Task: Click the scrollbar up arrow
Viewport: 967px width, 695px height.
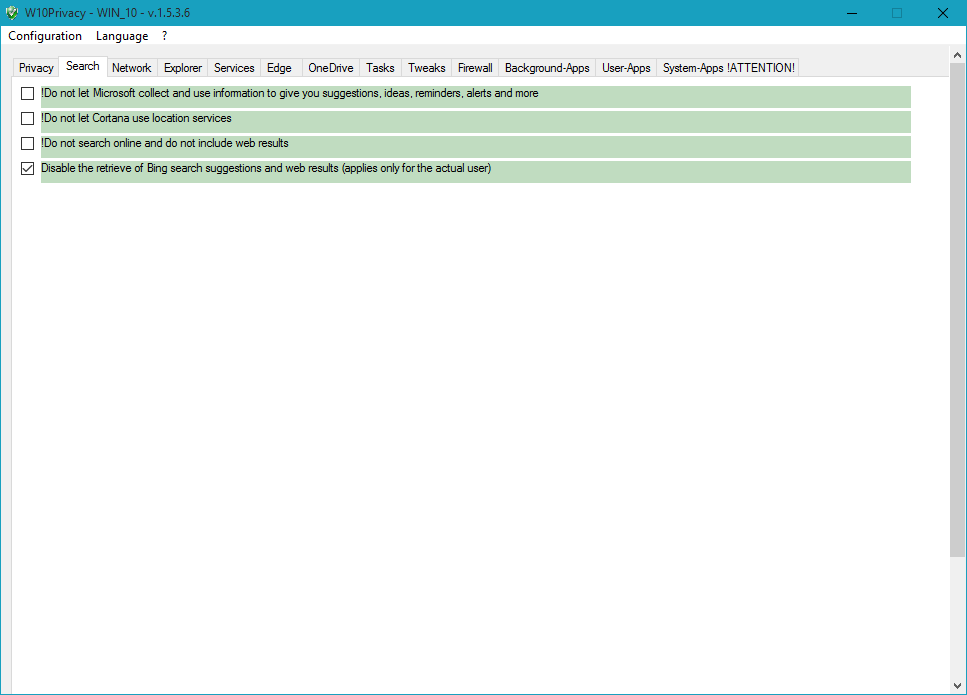Action: pyautogui.click(x=957, y=55)
